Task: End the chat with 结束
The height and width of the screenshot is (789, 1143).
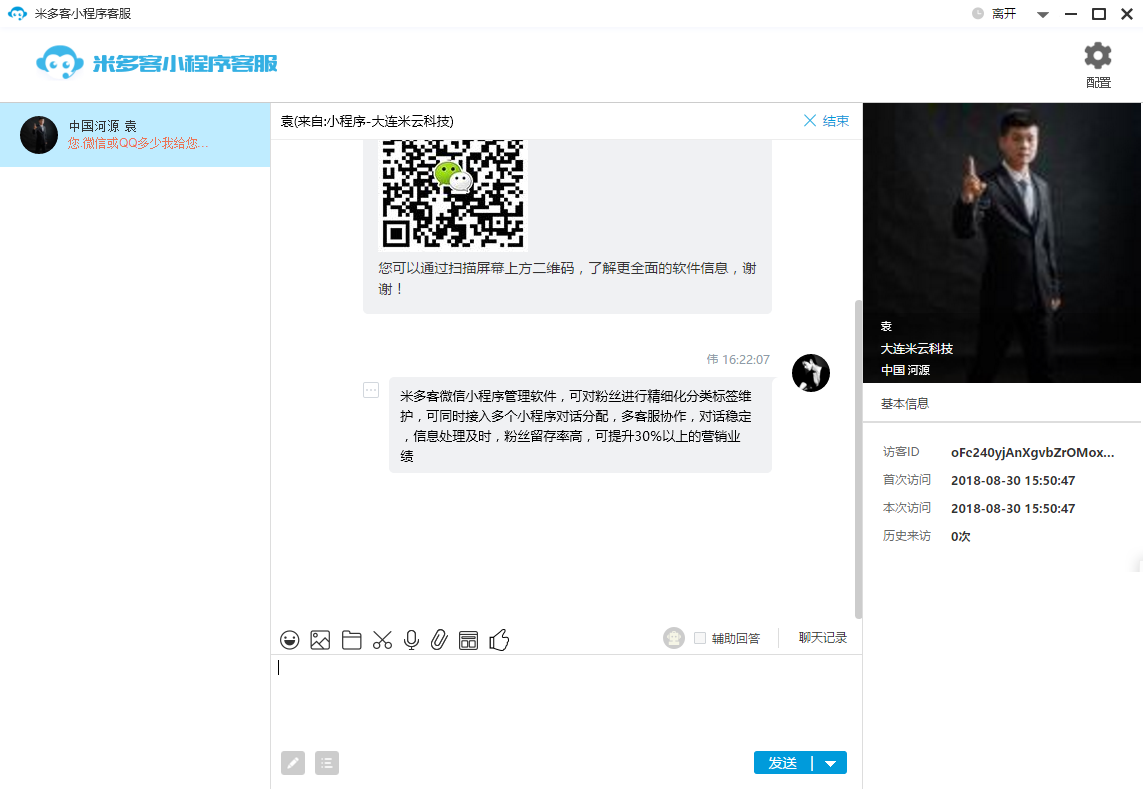Action: point(826,121)
